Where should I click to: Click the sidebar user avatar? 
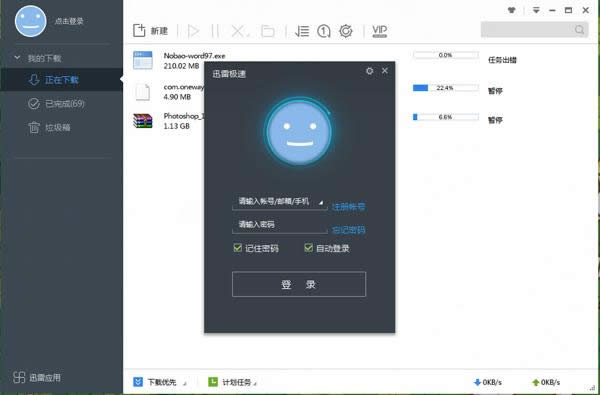31,21
